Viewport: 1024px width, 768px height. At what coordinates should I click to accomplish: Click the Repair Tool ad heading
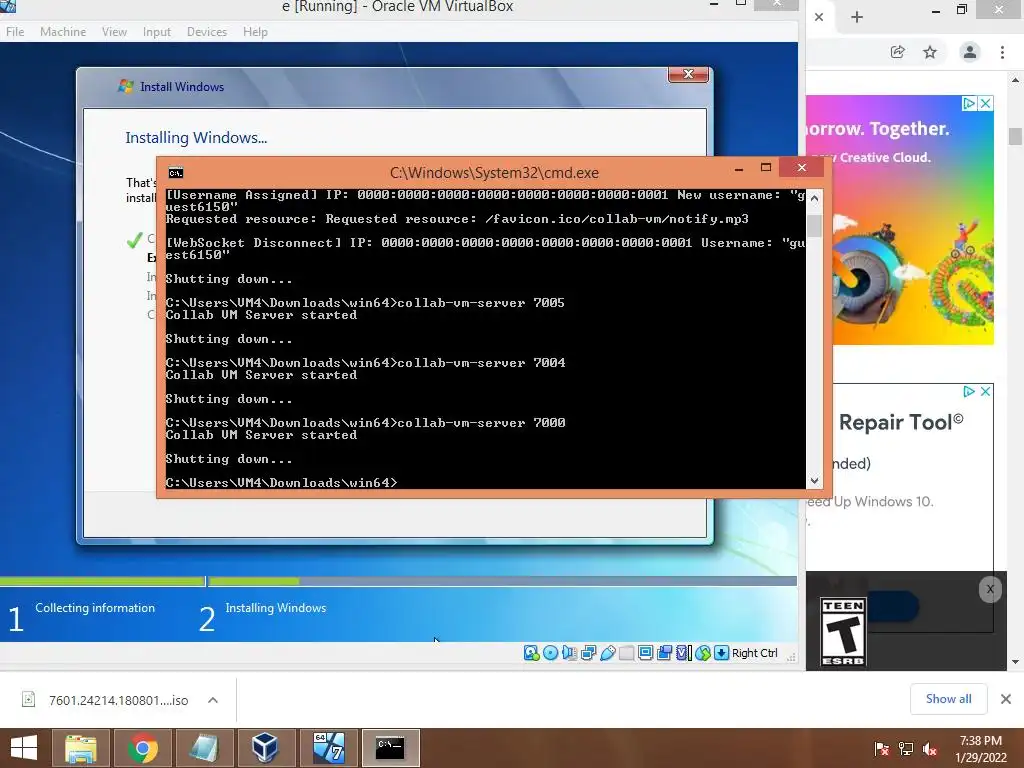(x=901, y=423)
